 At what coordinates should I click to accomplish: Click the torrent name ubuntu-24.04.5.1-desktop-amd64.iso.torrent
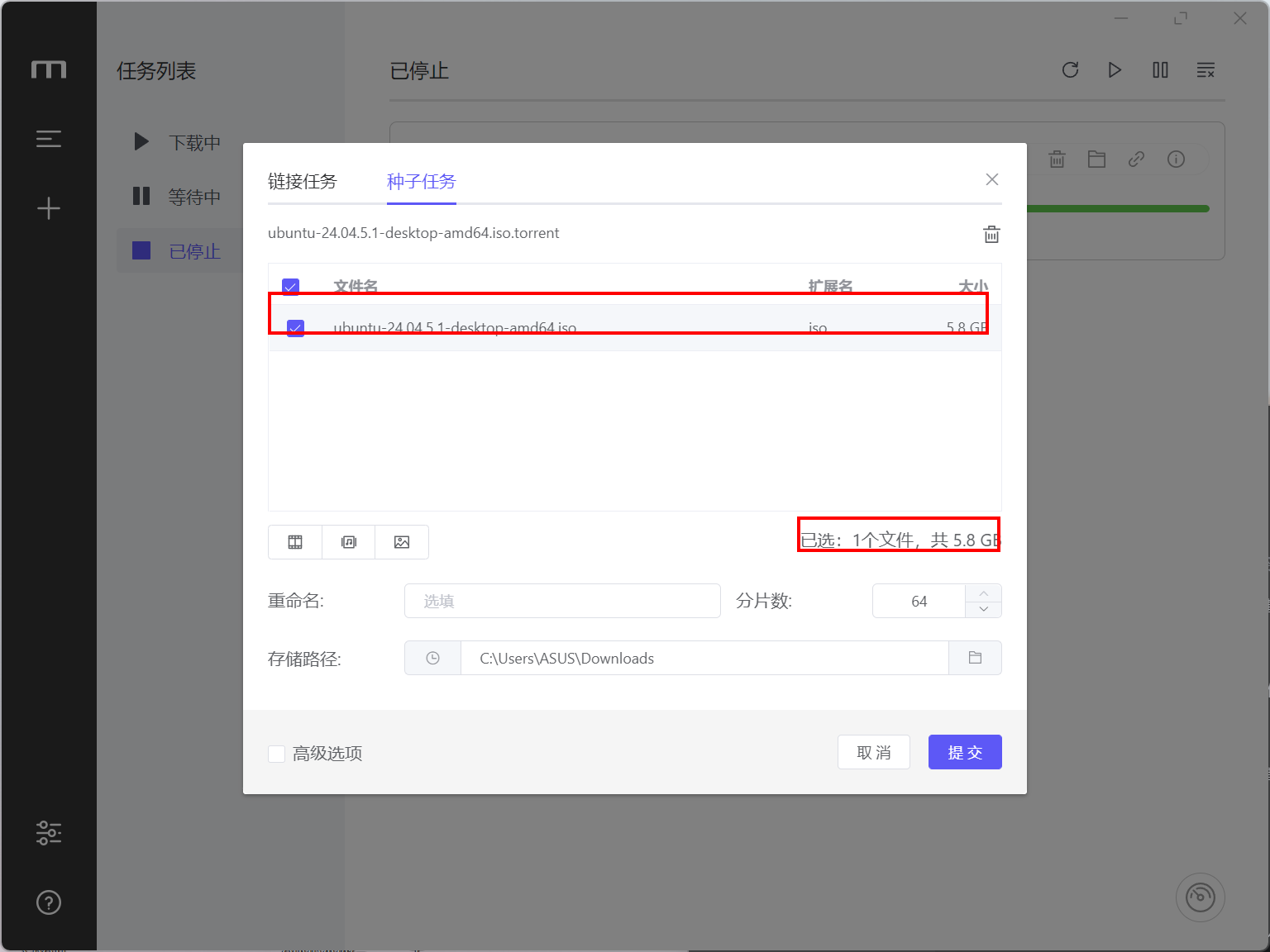(413, 233)
